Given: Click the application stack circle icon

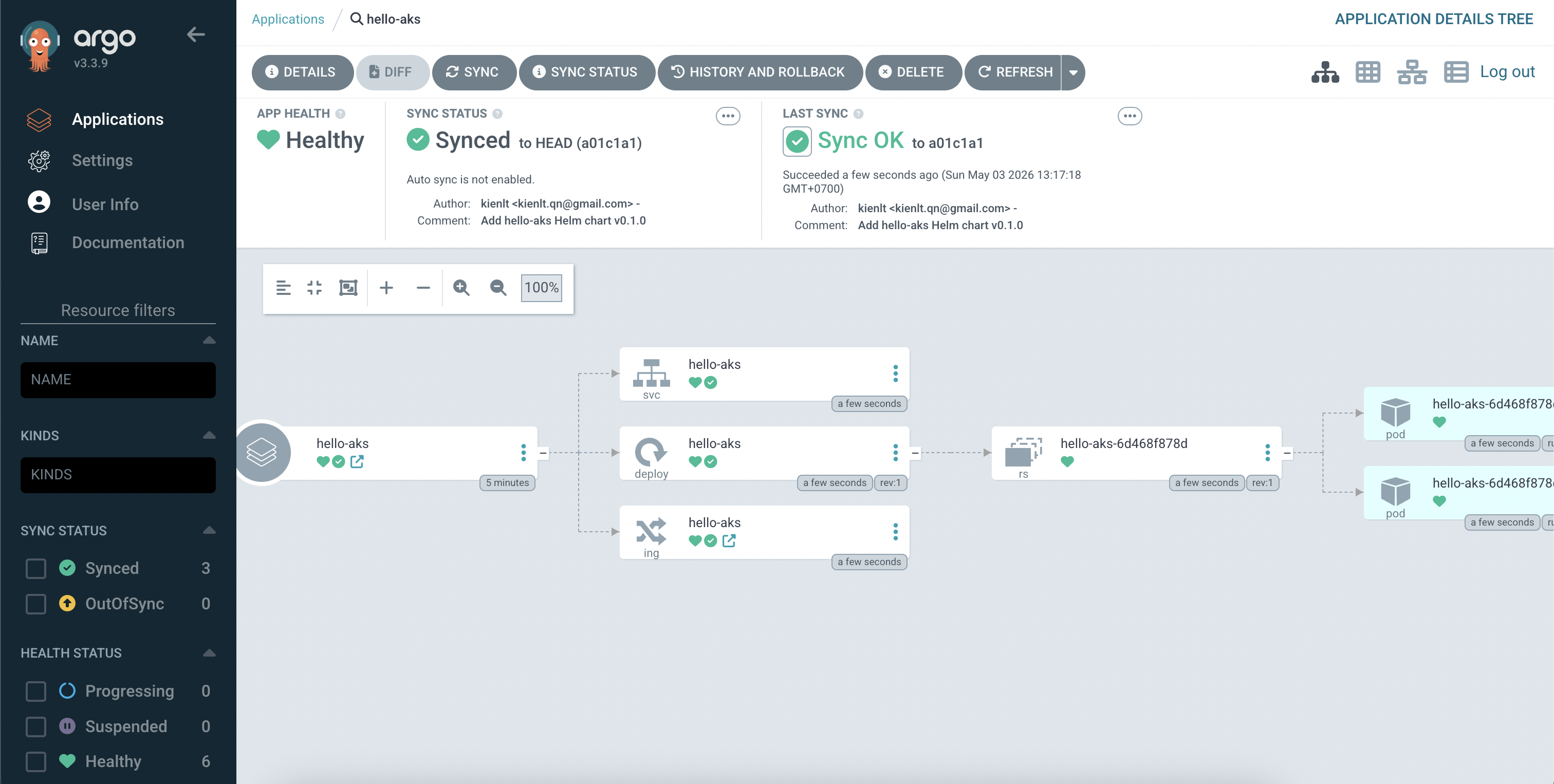Looking at the screenshot, I should tap(262, 452).
